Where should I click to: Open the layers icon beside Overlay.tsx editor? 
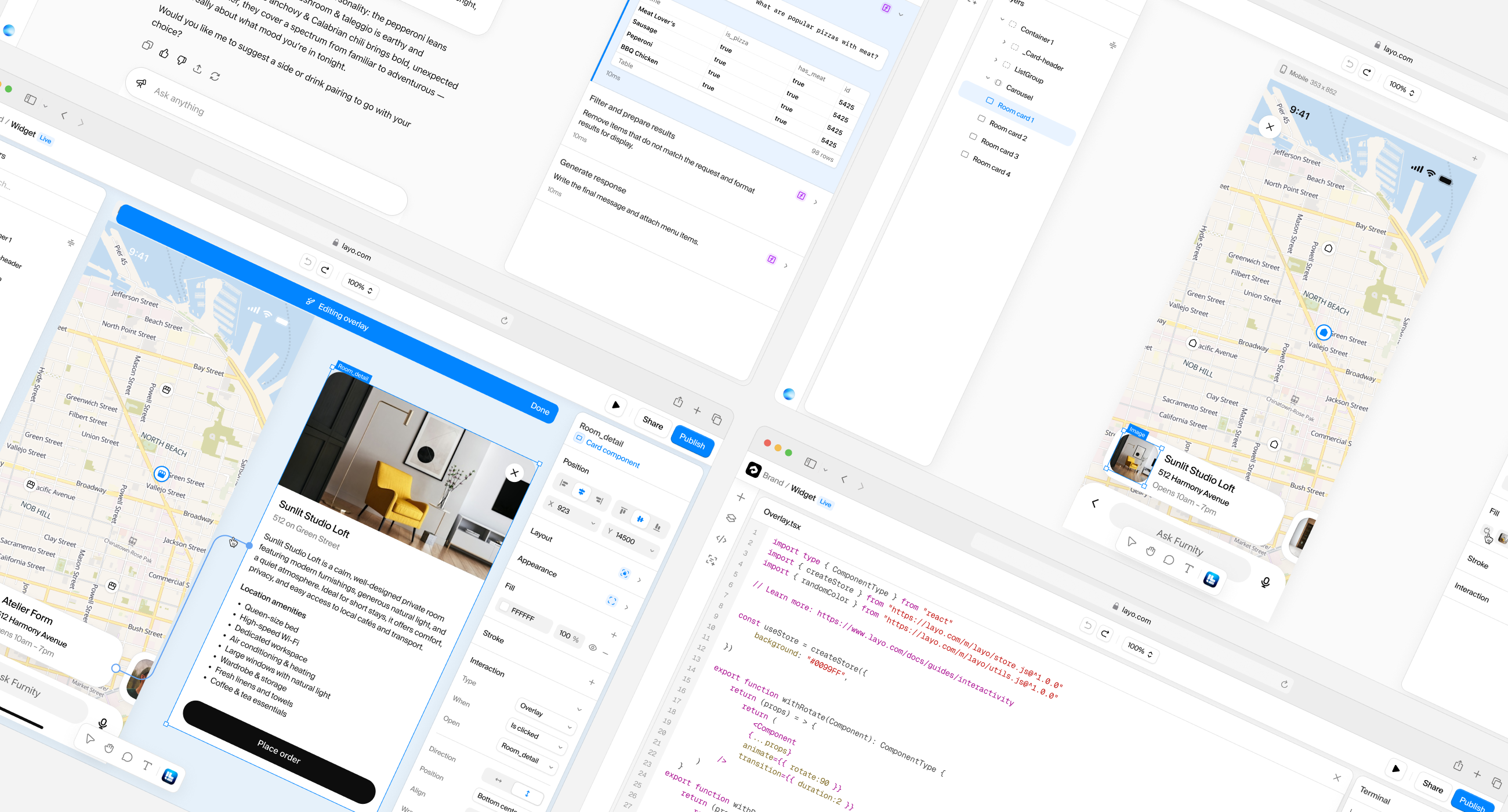coord(731,518)
